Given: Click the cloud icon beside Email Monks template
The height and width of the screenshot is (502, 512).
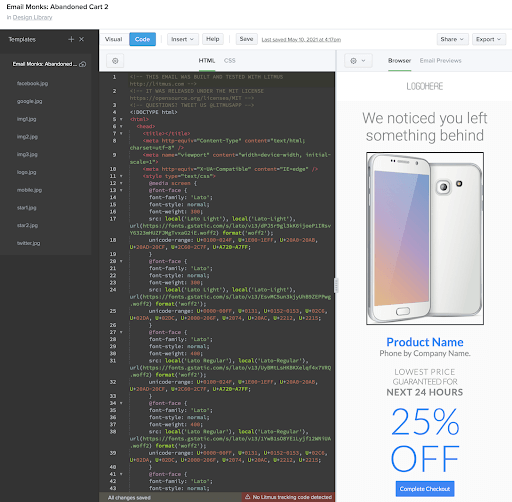Looking at the screenshot, I should tap(83, 64).
